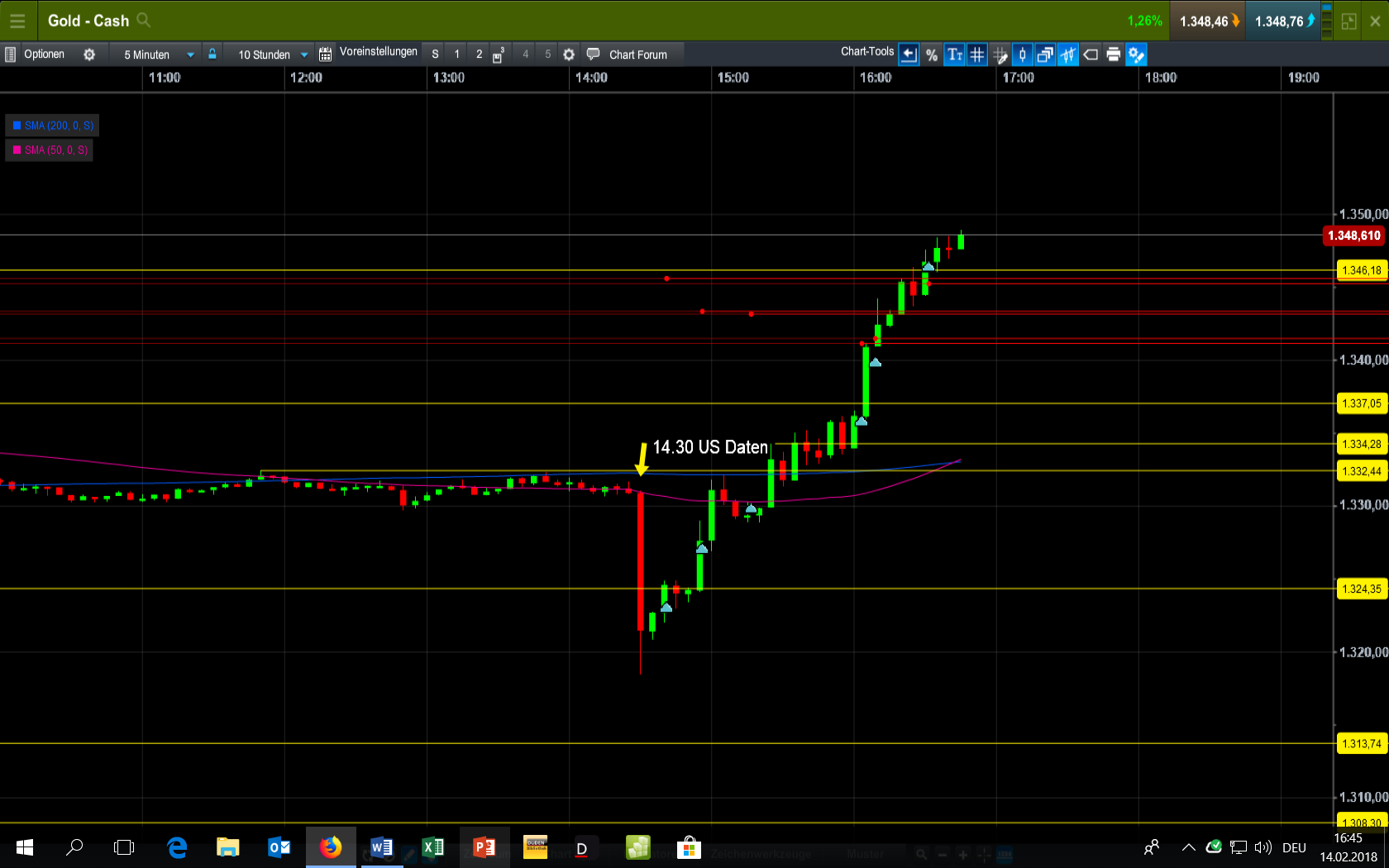The height and width of the screenshot is (868, 1389).
Task: Select the 1.334,28 yellow price level tag
Action: (1361, 444)
